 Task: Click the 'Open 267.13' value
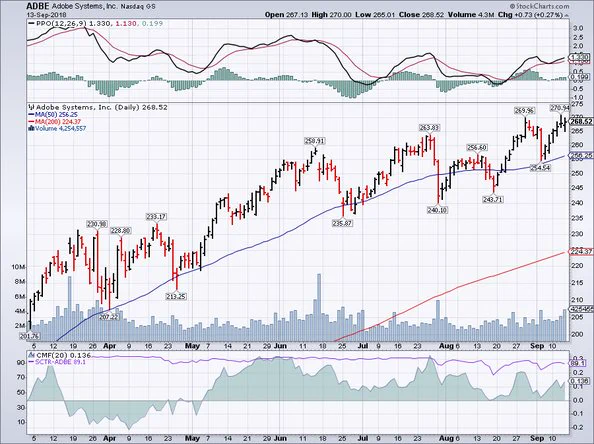(x=286, y=15)
